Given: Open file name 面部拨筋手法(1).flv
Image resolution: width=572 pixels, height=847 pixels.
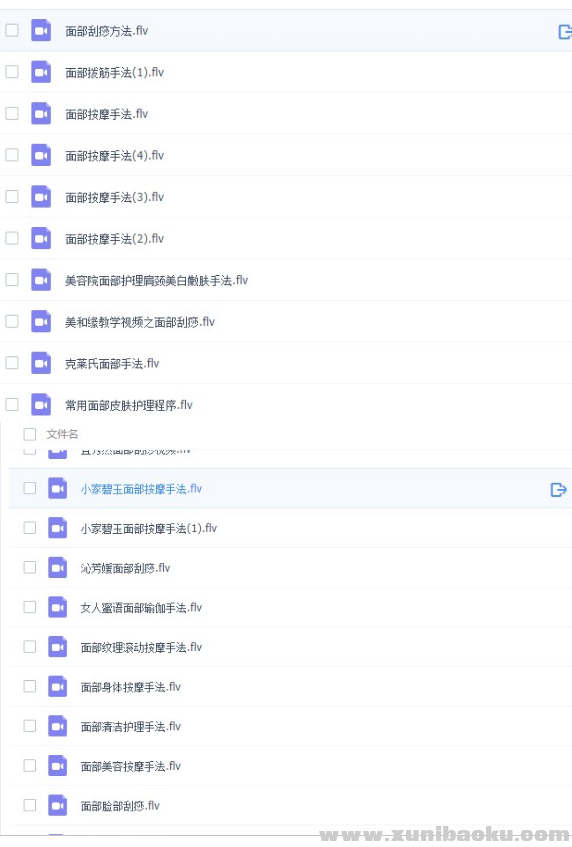Looking at the screenshot, I should tap(115, 72).
